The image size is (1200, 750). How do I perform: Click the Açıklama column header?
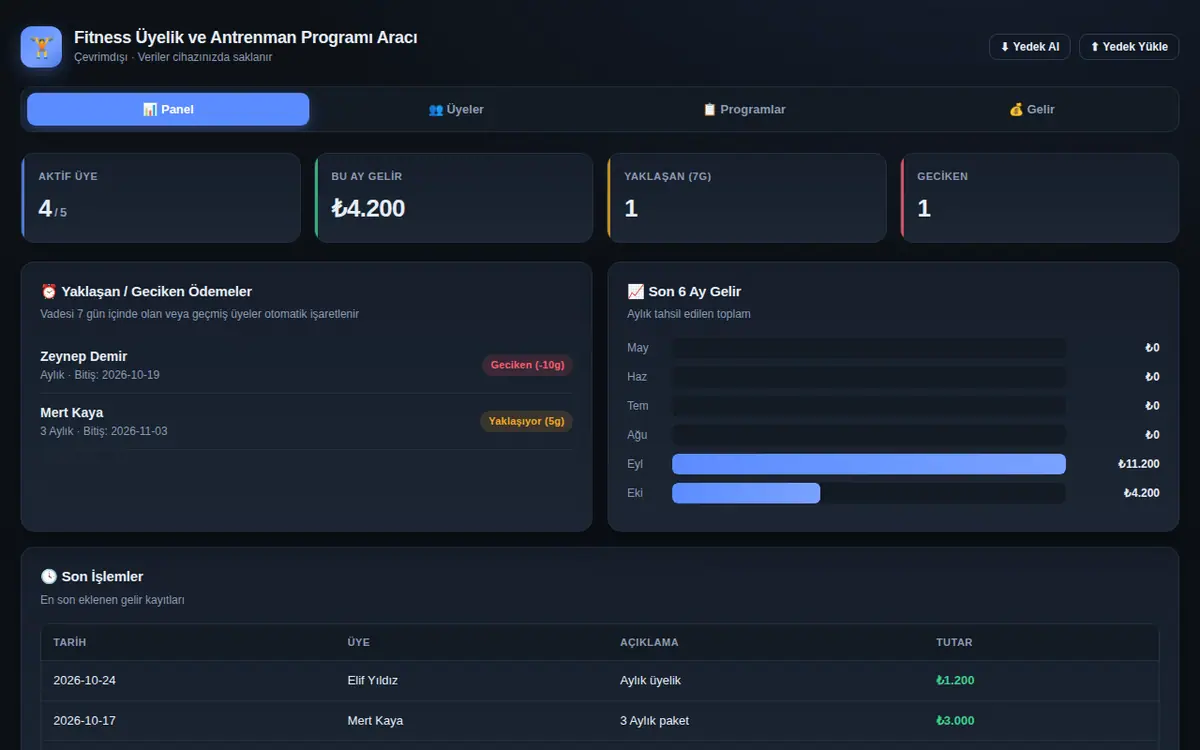click(649, 643)
